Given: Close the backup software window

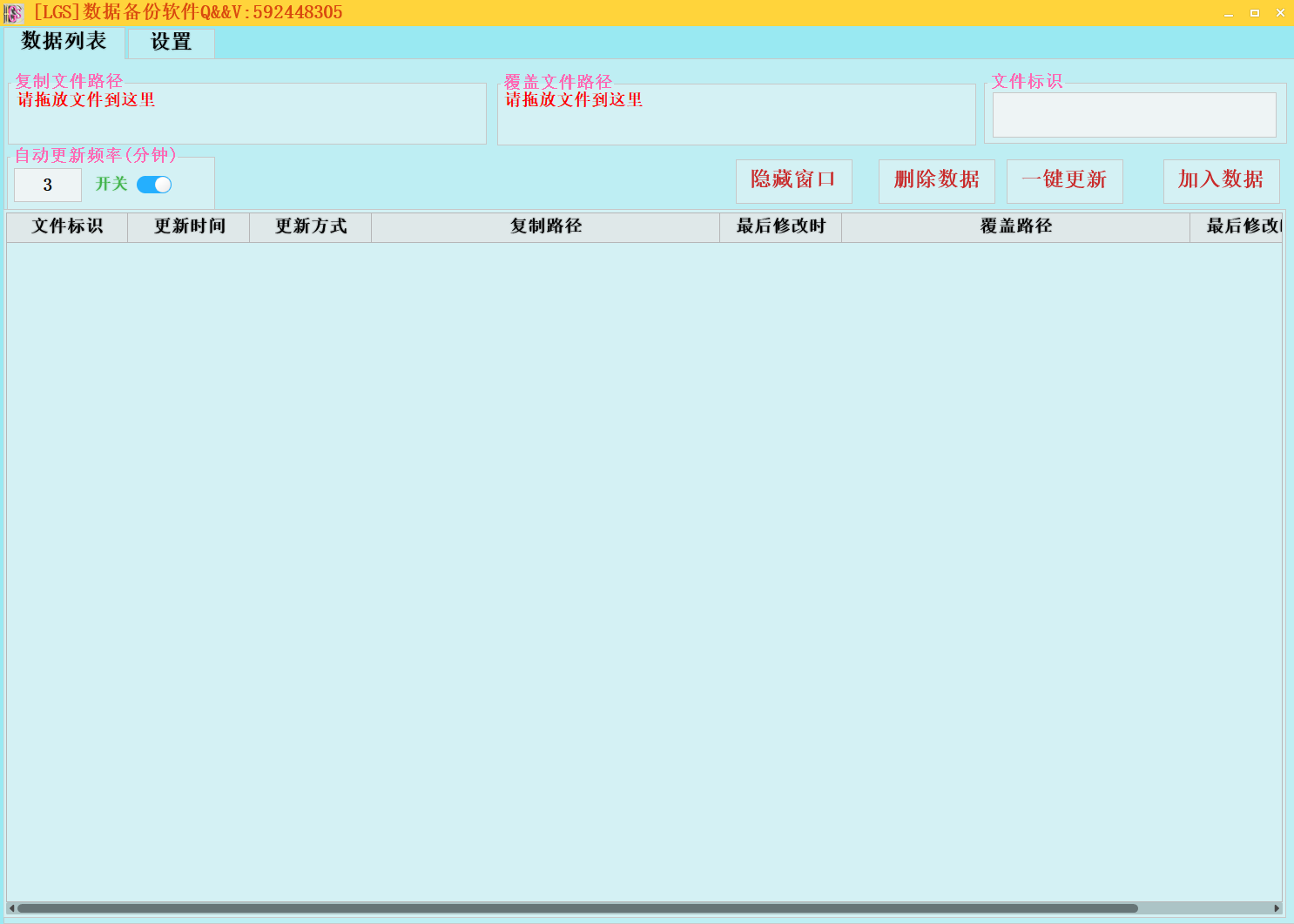Looking at the screenshot, I should pyautogui.click(x=1280, y=13).
